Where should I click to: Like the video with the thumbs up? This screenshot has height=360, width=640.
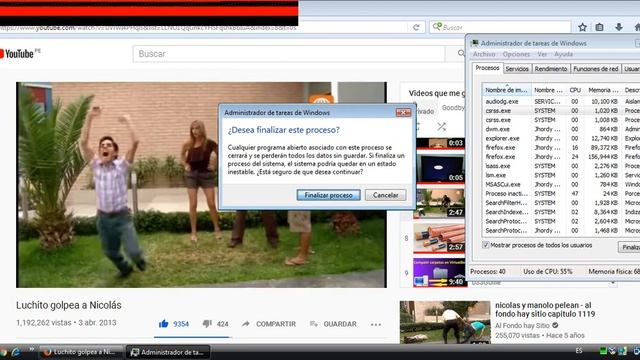click(x=164, y=324)
